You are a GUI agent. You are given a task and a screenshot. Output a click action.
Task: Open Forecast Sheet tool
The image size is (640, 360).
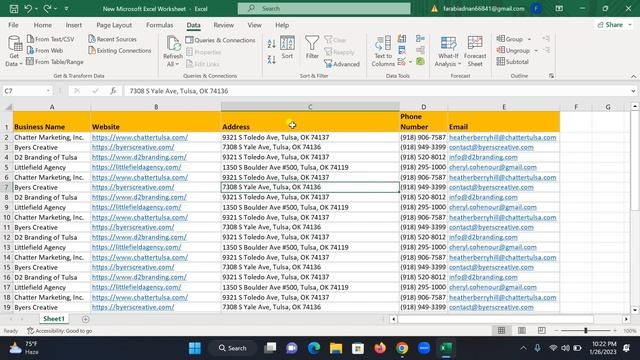point(475,51)
